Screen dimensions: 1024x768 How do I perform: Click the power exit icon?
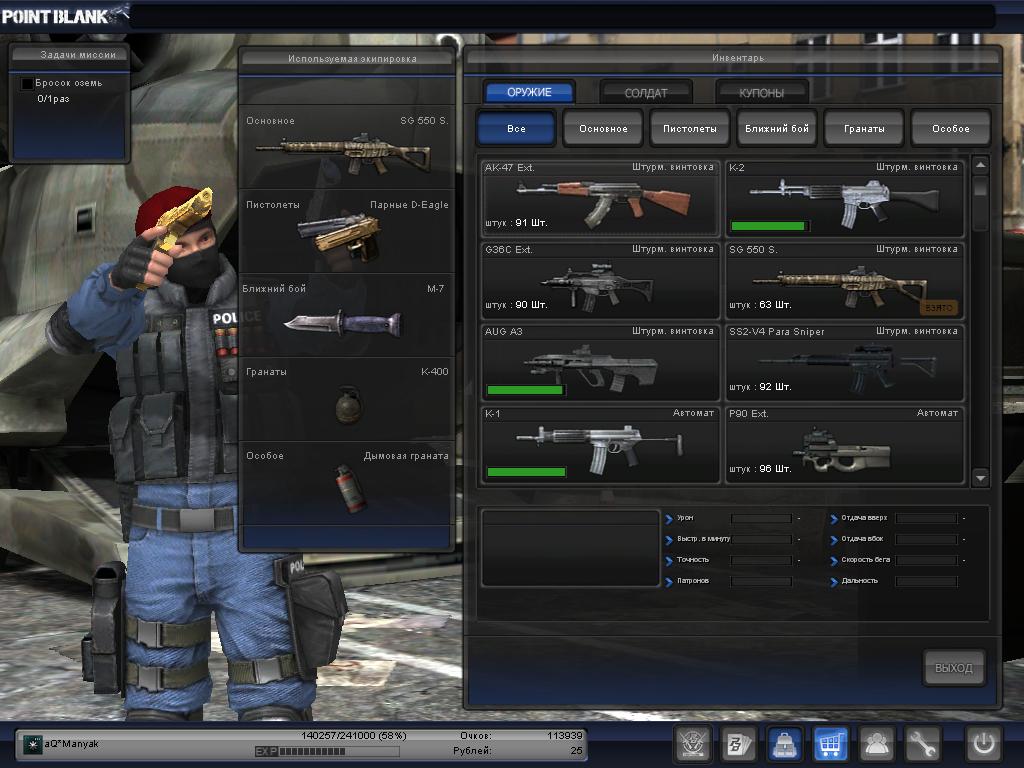click(984, 743)
